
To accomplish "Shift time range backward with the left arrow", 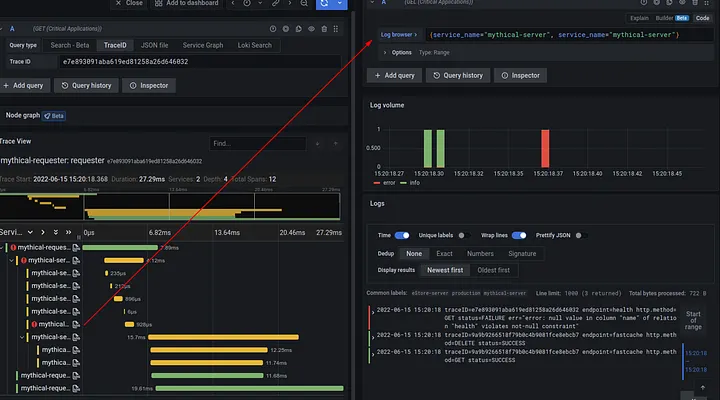I will (233, 3).
